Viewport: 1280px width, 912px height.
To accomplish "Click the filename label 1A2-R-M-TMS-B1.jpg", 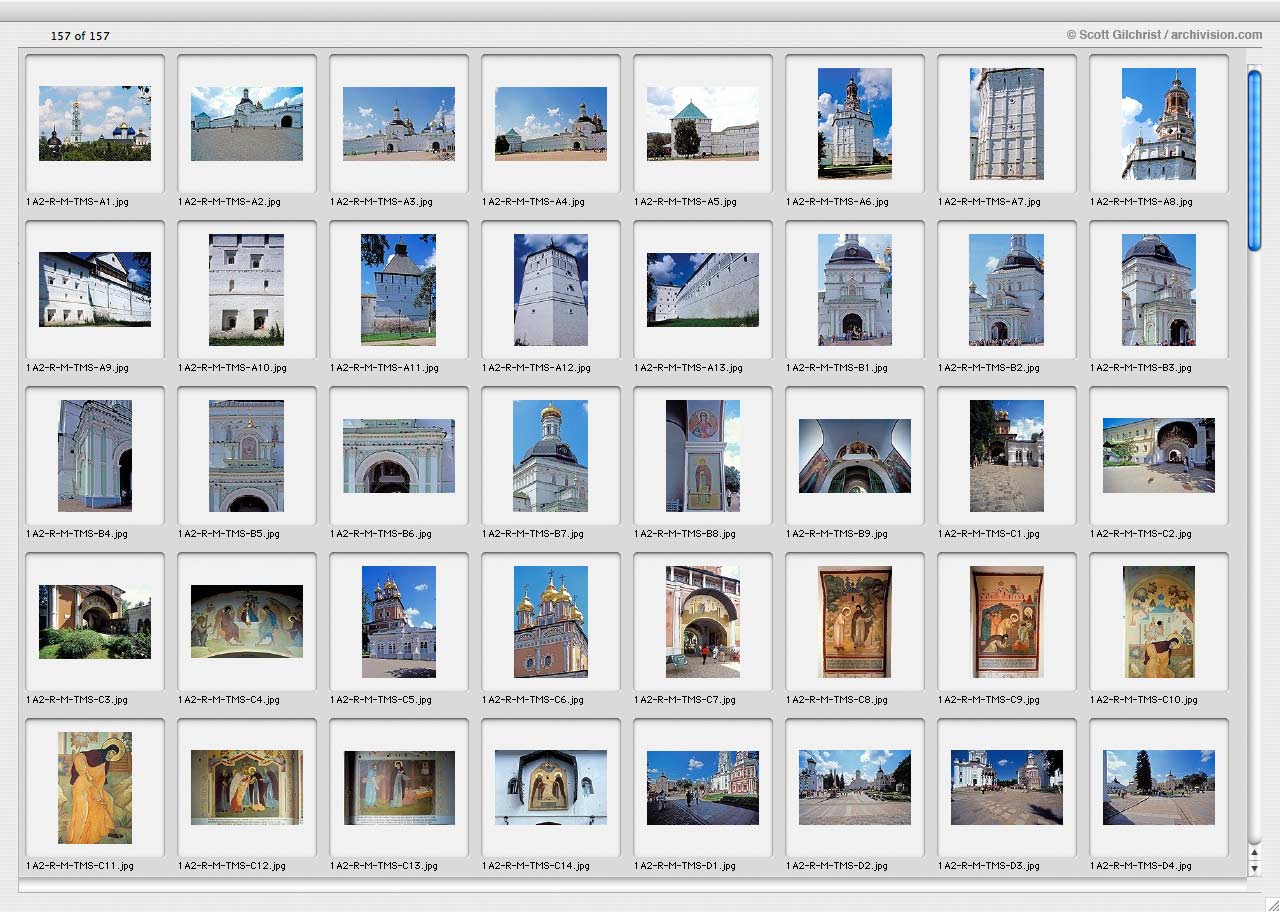I will tap(837, 368).
